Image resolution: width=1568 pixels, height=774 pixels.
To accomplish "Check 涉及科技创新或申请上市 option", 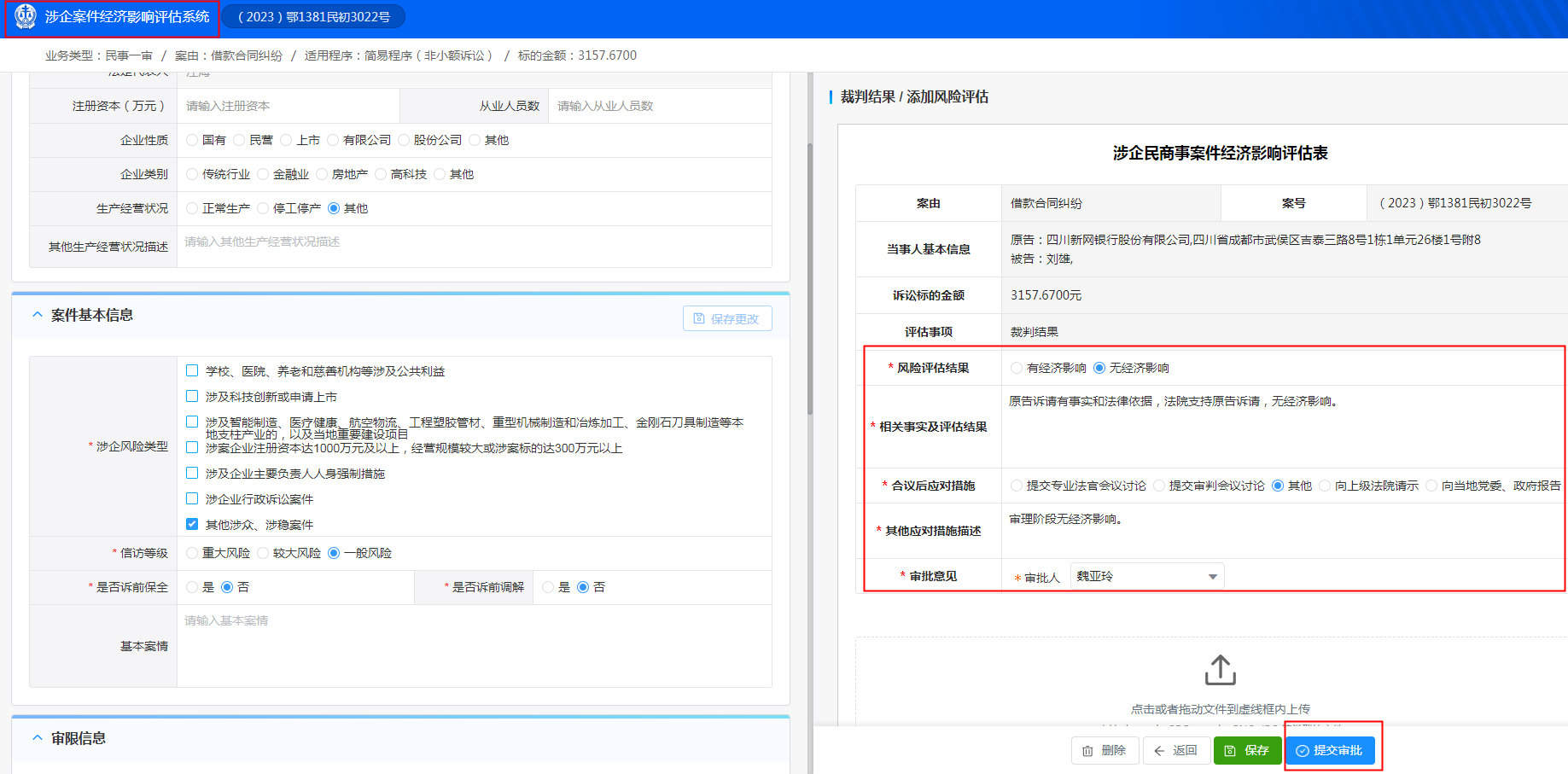I will [x=192, y=396].
